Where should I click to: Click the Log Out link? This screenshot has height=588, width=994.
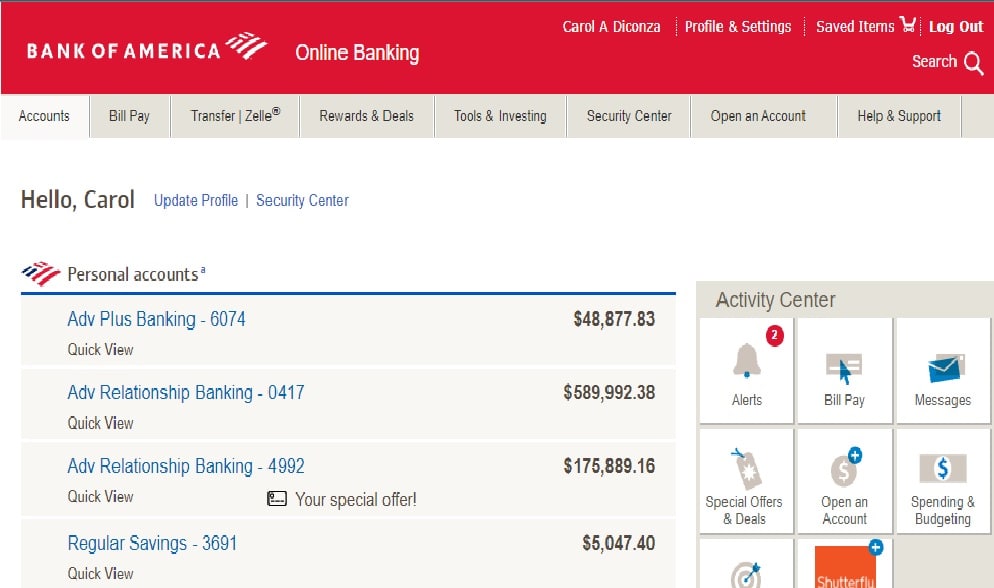pos(956,27)
